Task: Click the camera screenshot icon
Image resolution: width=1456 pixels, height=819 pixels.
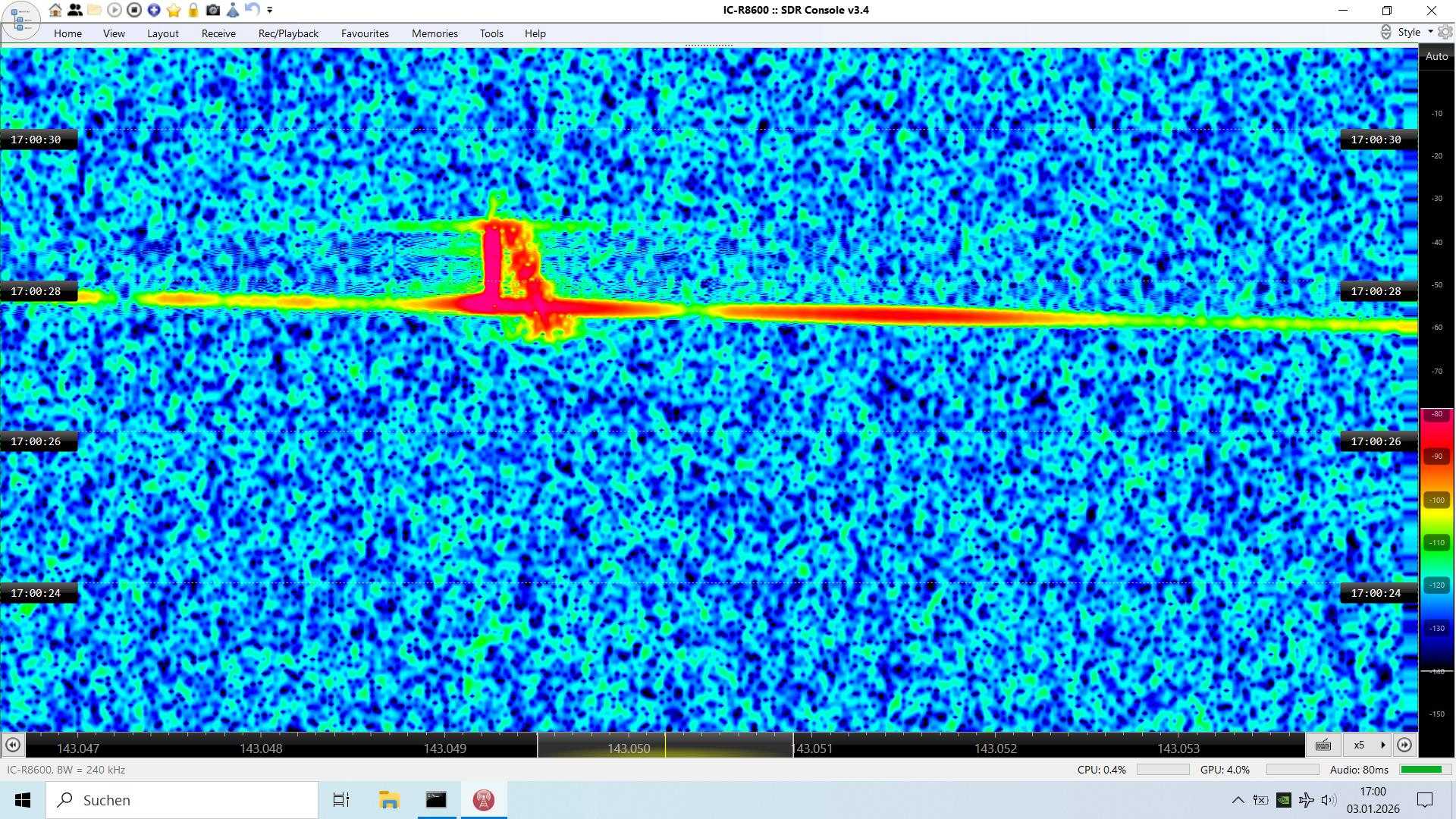Action: click(x=213, y=10)
